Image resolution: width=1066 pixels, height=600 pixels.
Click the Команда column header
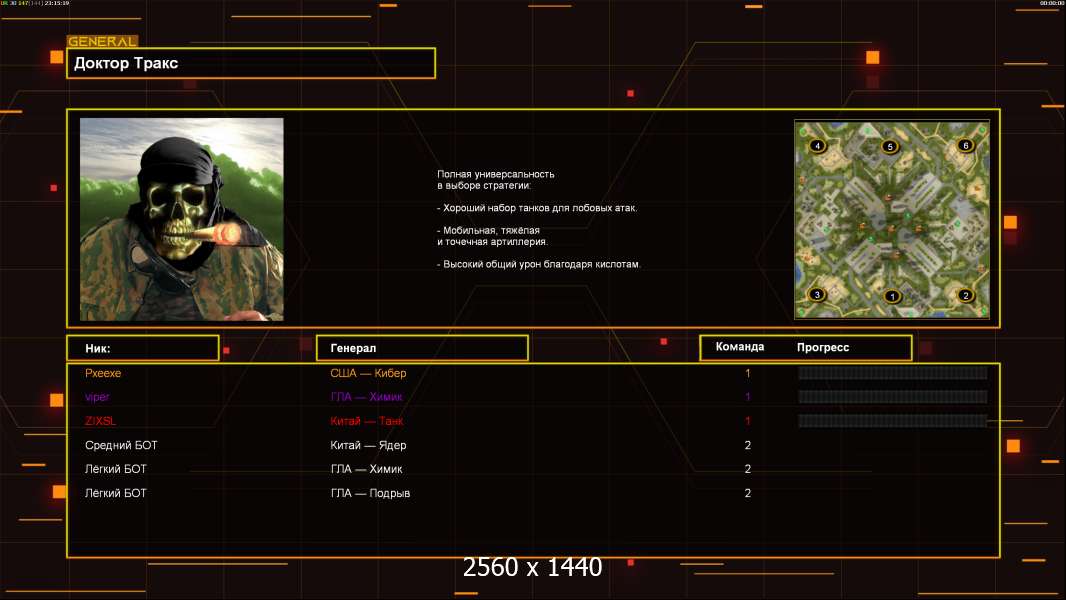point(740,347)
